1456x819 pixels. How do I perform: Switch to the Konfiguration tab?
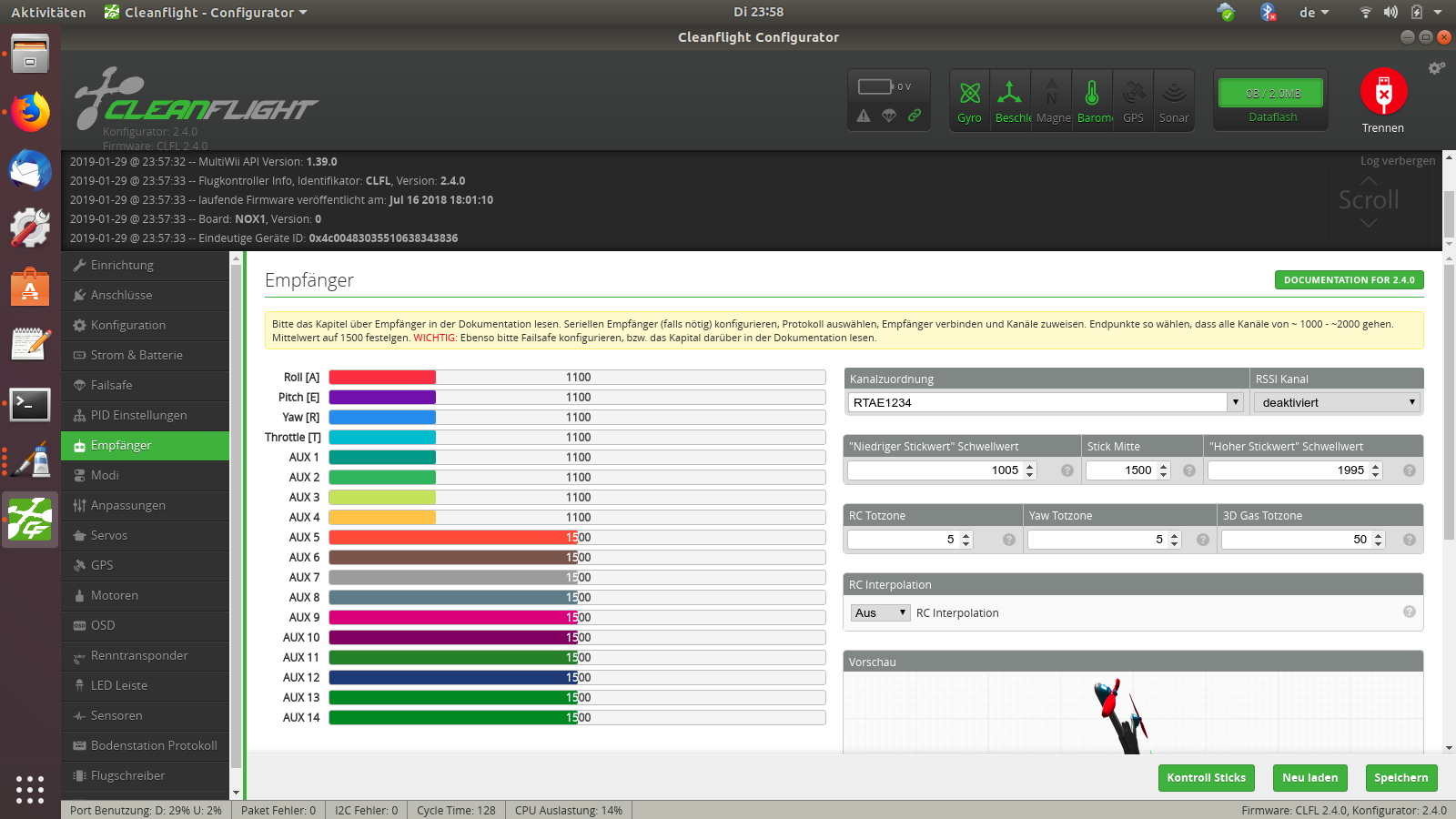(145, 325)
